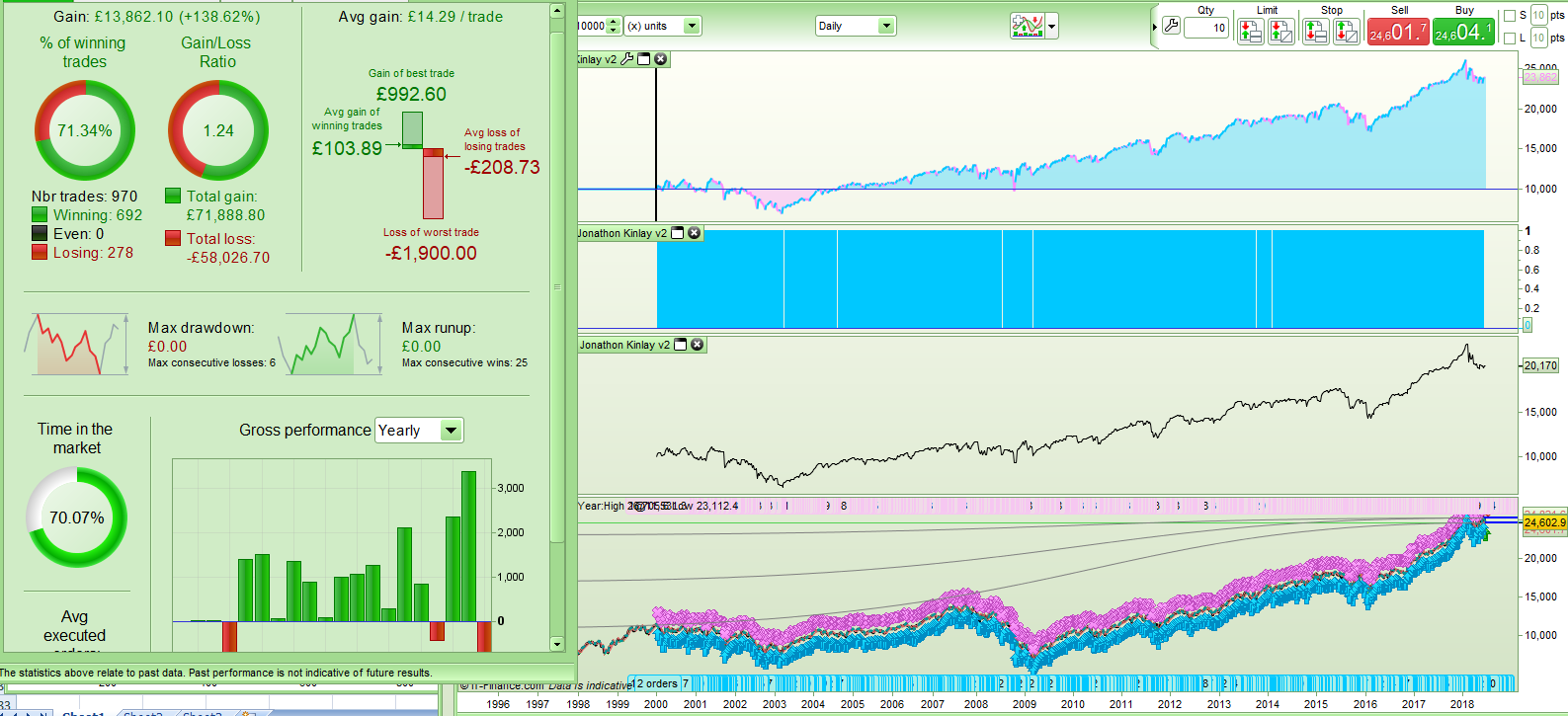Click the avg winning trades value £103.89

coord(347,148)
